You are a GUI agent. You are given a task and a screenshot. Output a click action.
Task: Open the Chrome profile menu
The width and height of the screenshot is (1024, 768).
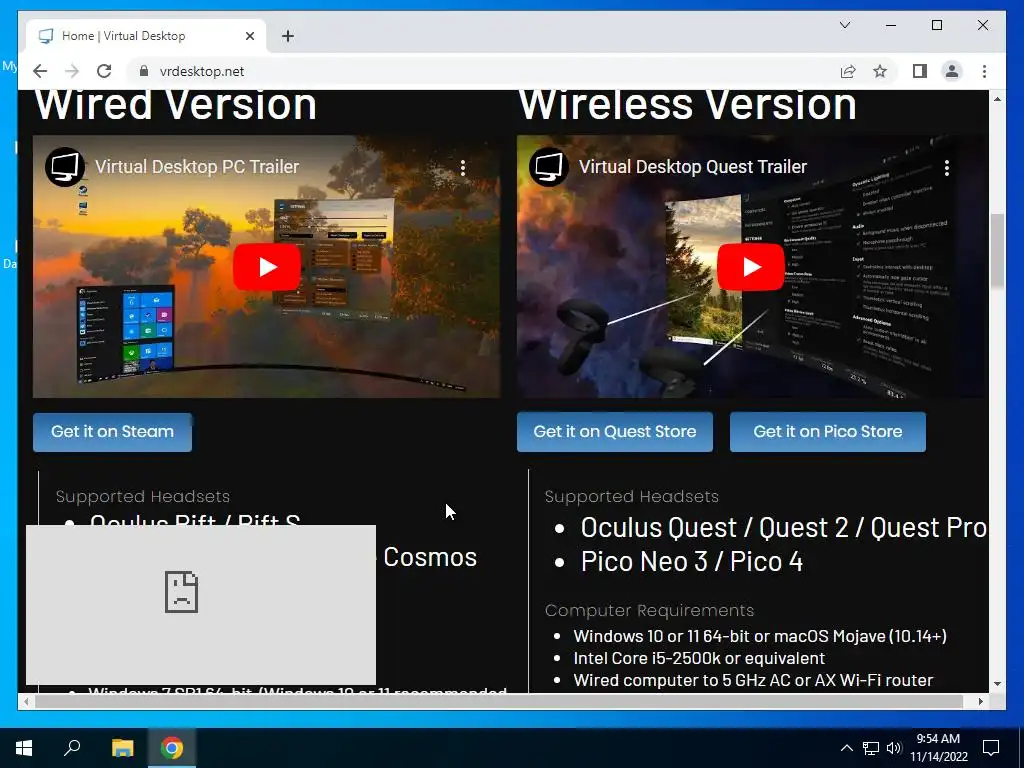click(x=952, y=71)
